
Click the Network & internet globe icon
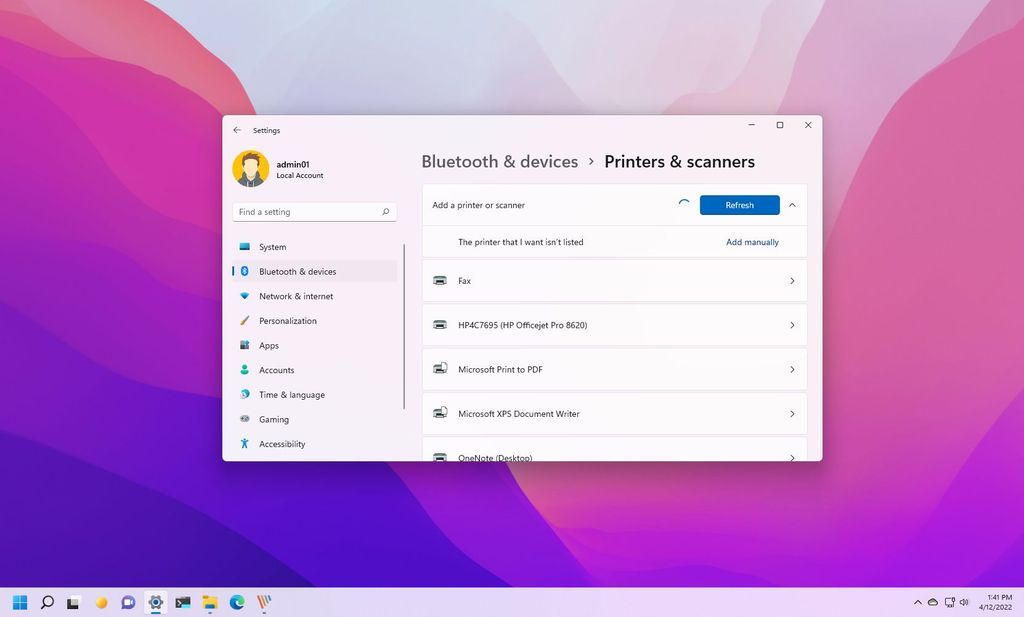(245, 296)
